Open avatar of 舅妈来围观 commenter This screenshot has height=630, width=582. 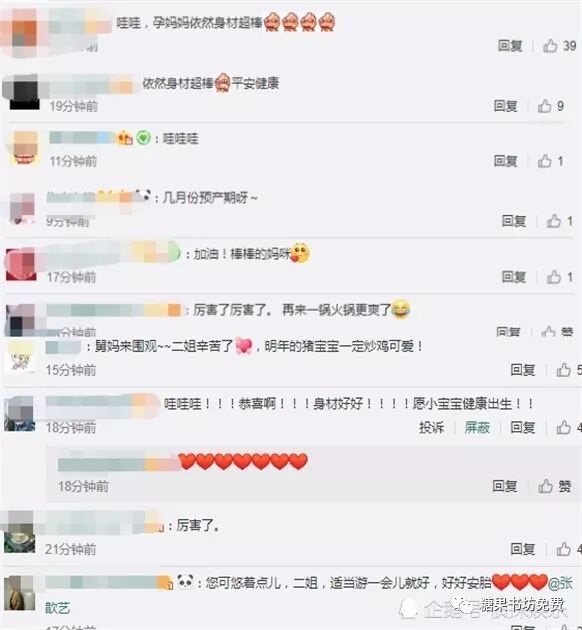19,358
